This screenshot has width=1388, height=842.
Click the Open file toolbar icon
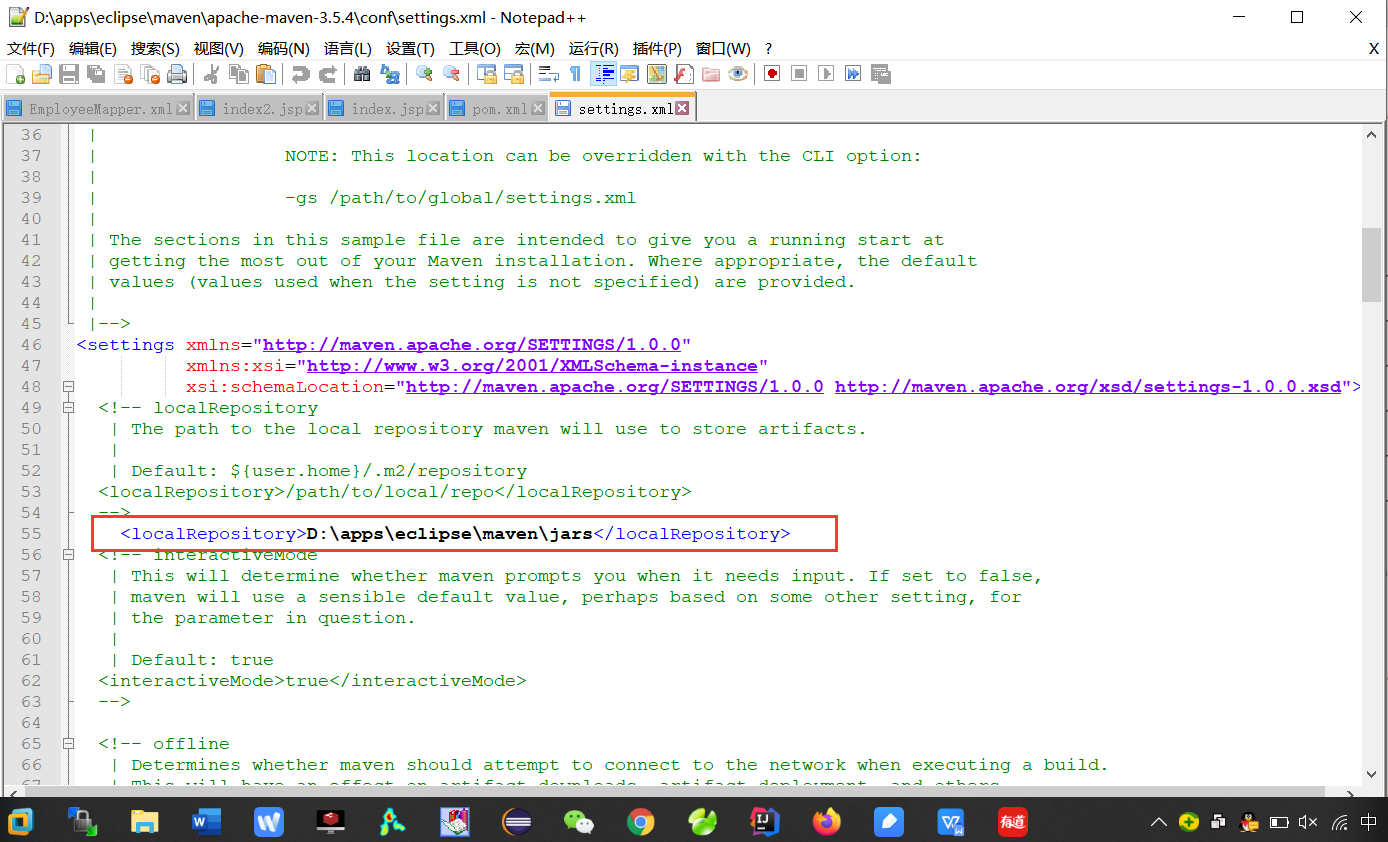click(x=42, y=74)
